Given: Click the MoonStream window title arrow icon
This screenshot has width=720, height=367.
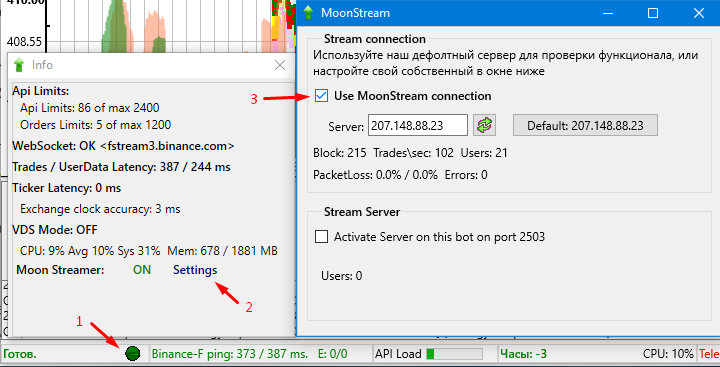Looking at the screenshot, I should click(309, 12).
